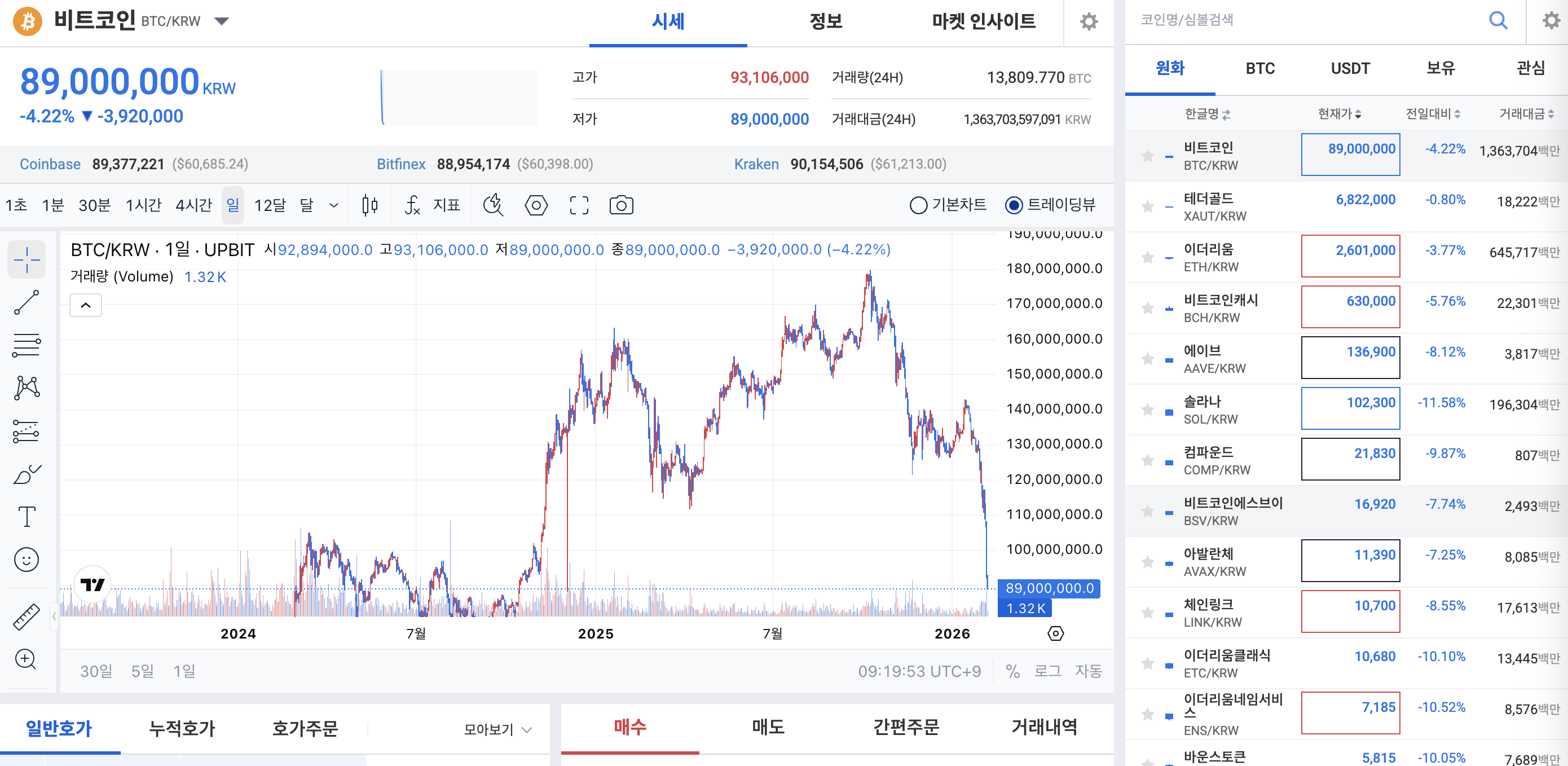Switch to the BTC market tab
The image size is (1568, 766).
click(x=1260, y=68)
